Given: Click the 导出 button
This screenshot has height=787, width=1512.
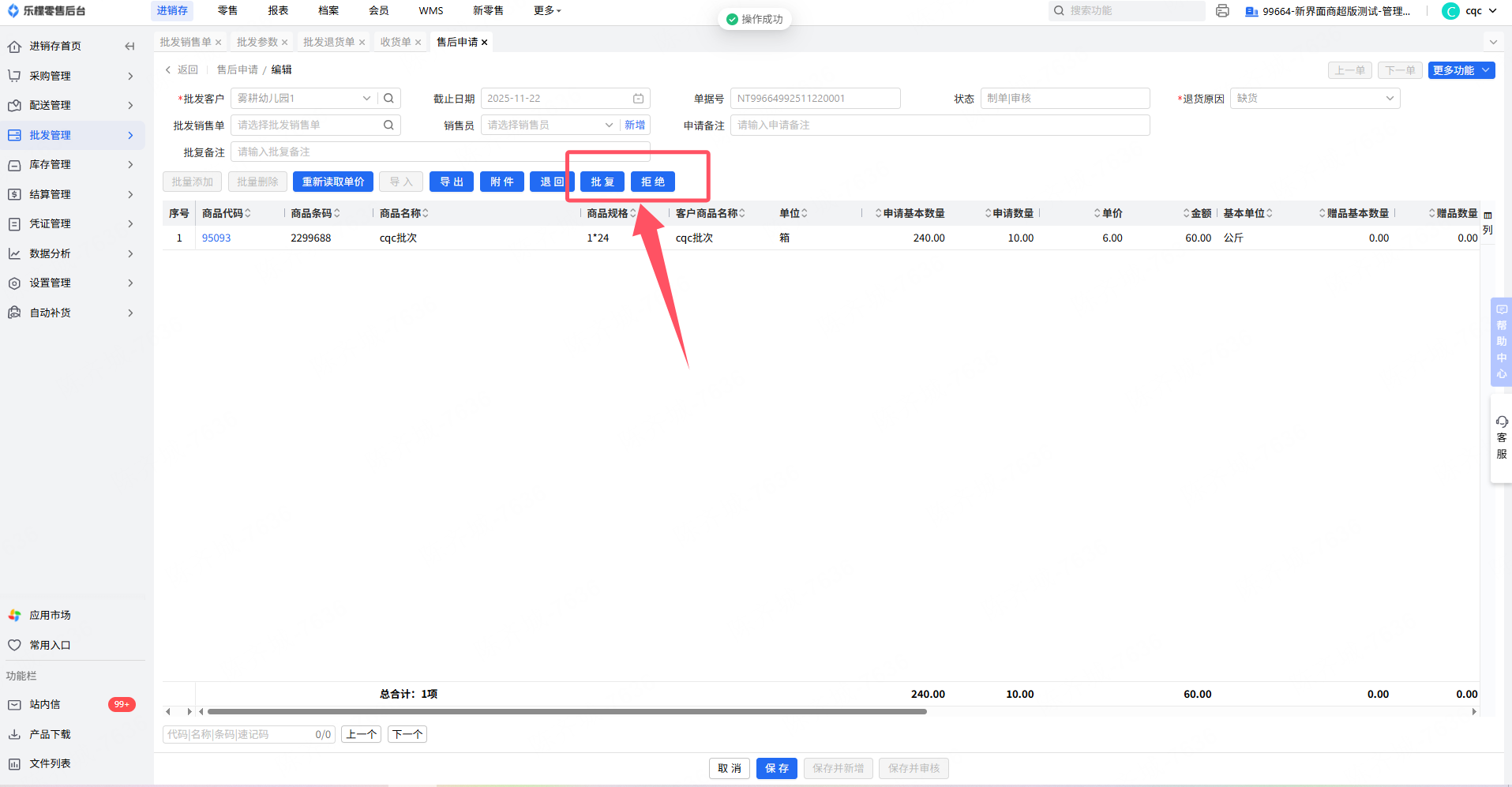Looking at the screenshot, I should 452,182.
